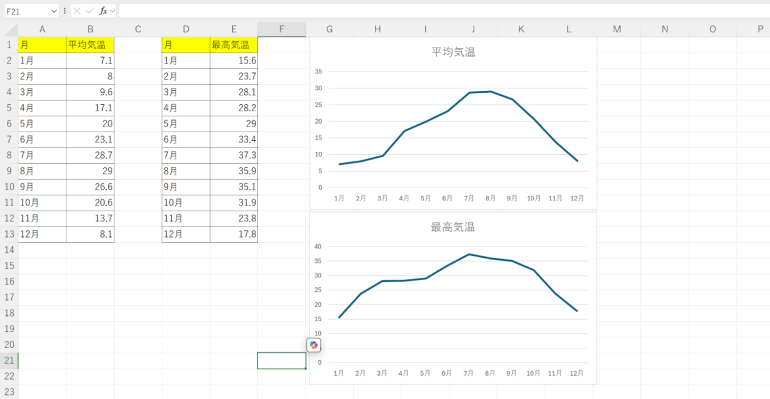This screenshot has height=399, width=770.
Task: Click cell A1 header 月
Action: 42,45
